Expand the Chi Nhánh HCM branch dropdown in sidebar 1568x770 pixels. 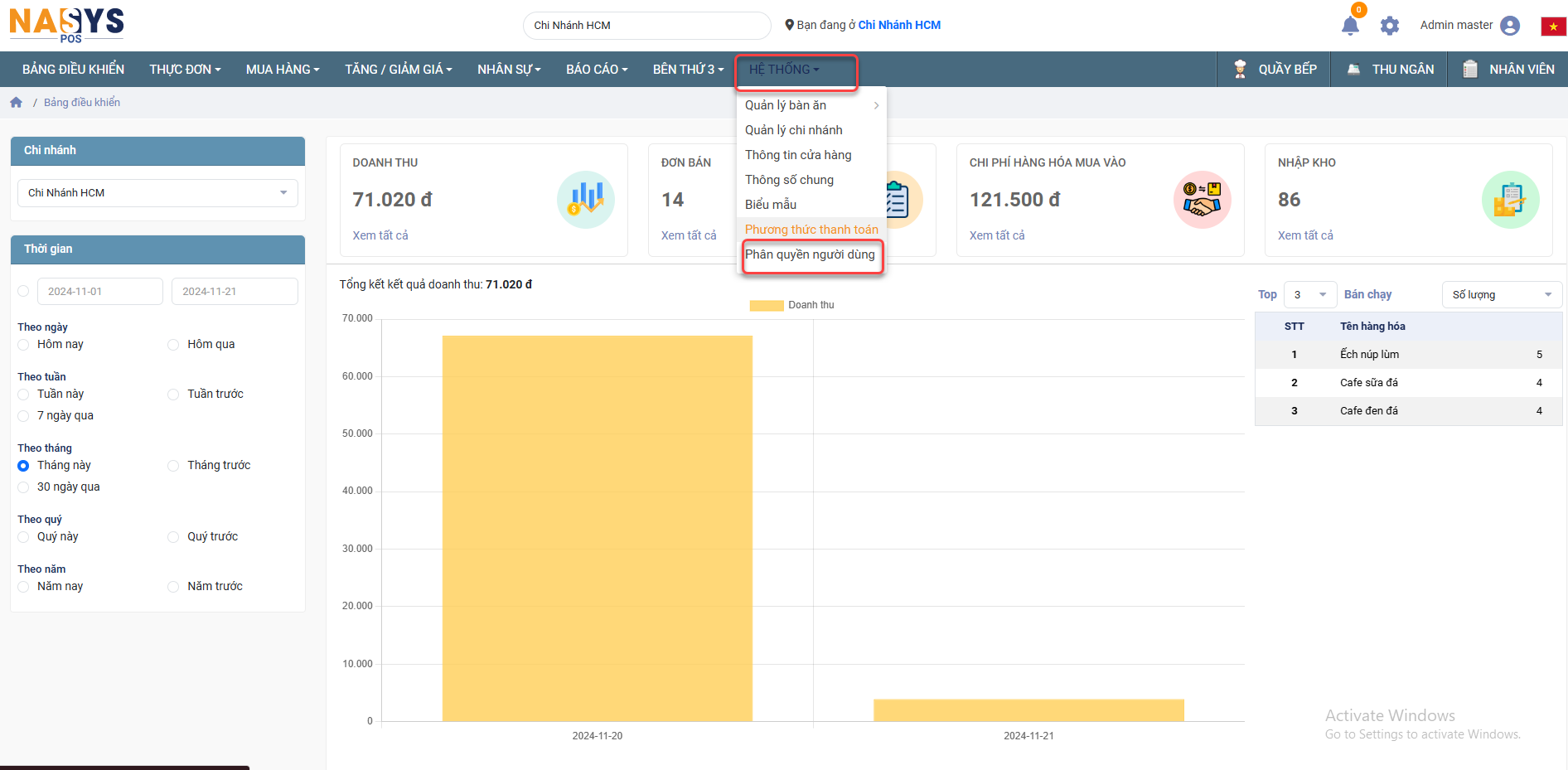(x=157, y=193)
